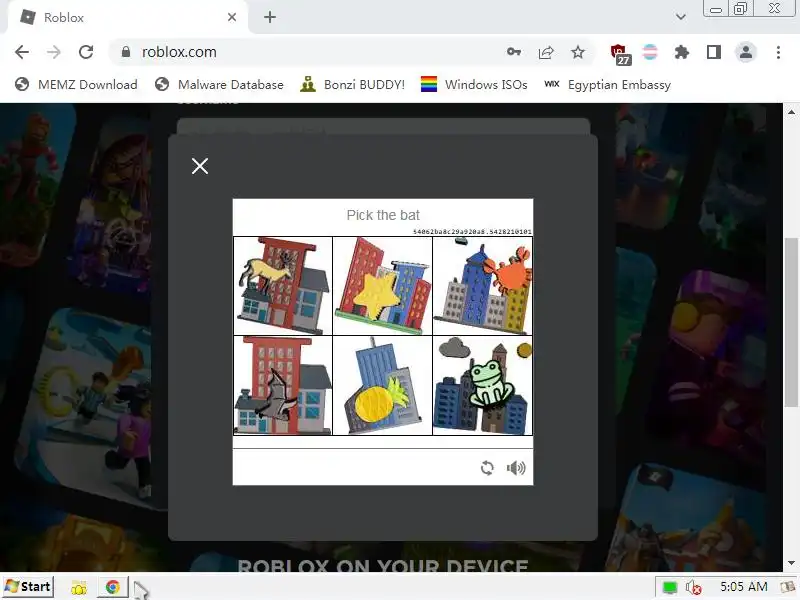Click the yellow taskbar quick-launch icon

[79, 588]
